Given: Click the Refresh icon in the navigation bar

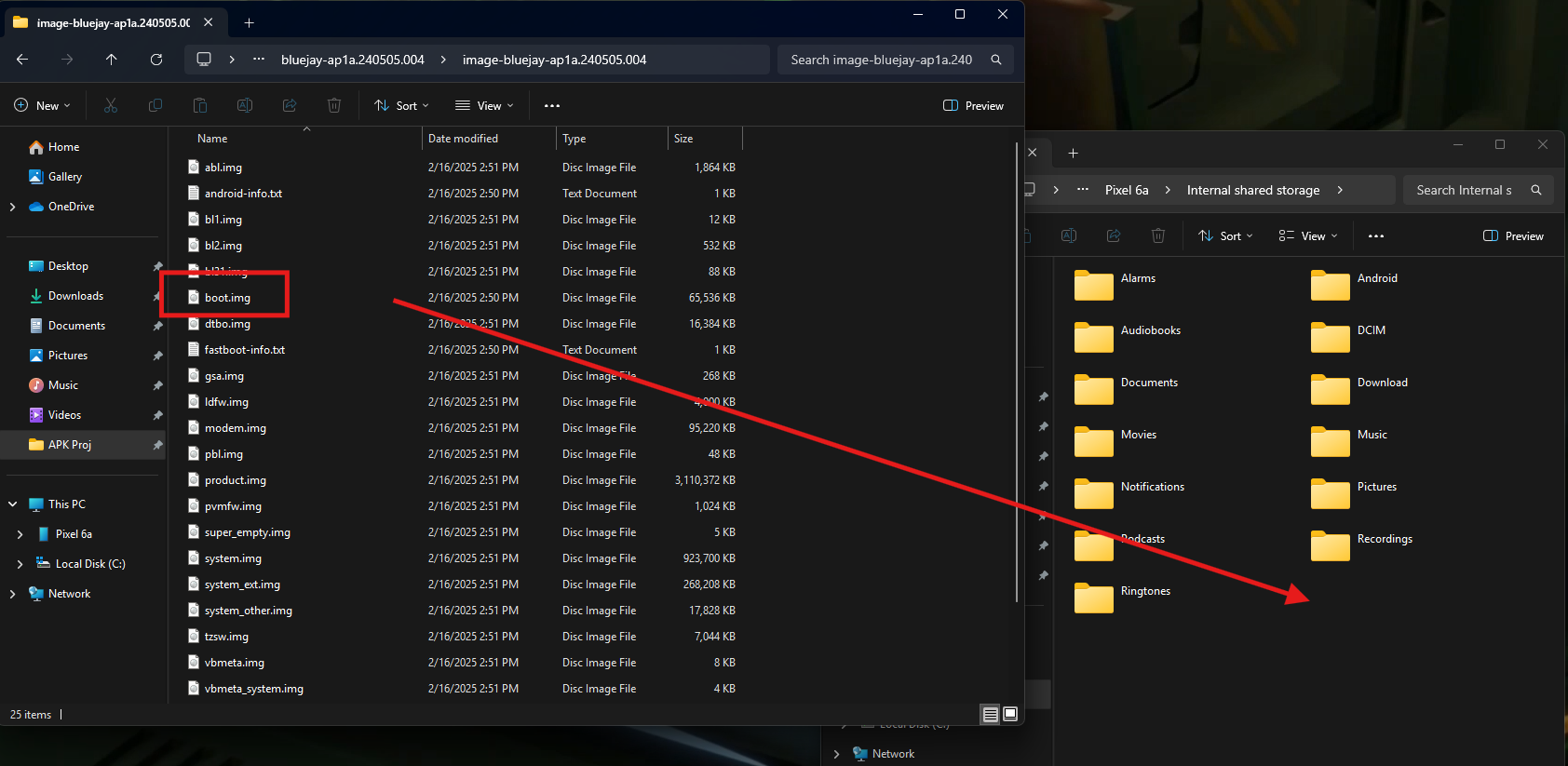Looking at the screenshot, I should tap(156, 60).
